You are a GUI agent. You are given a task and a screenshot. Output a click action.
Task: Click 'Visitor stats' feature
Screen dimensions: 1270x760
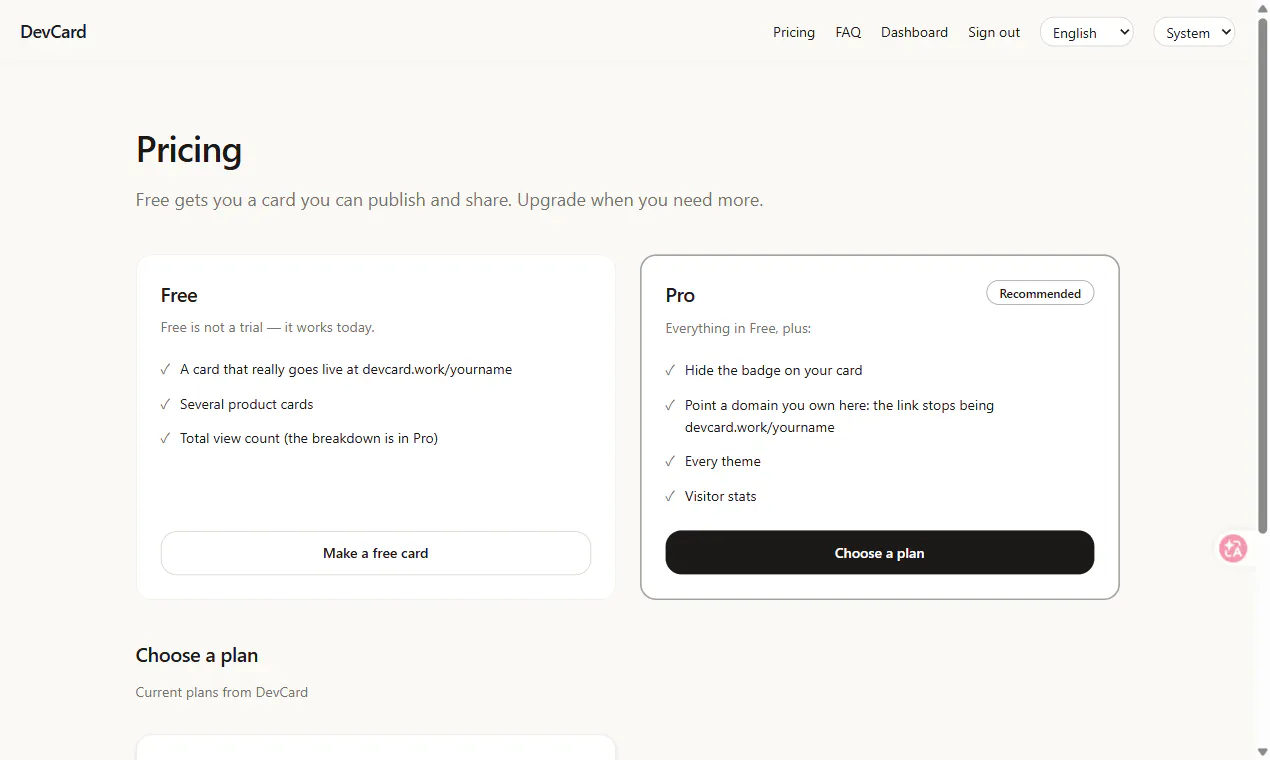(x=721, y=496)
